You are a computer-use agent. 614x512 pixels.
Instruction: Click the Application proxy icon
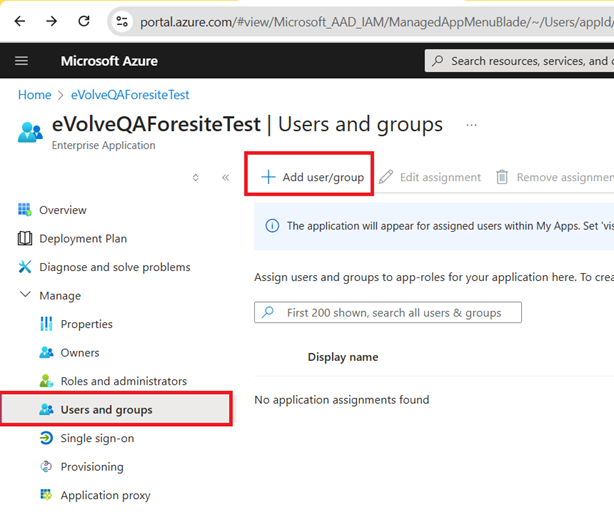pyautogui.click(x=46, y=495)
